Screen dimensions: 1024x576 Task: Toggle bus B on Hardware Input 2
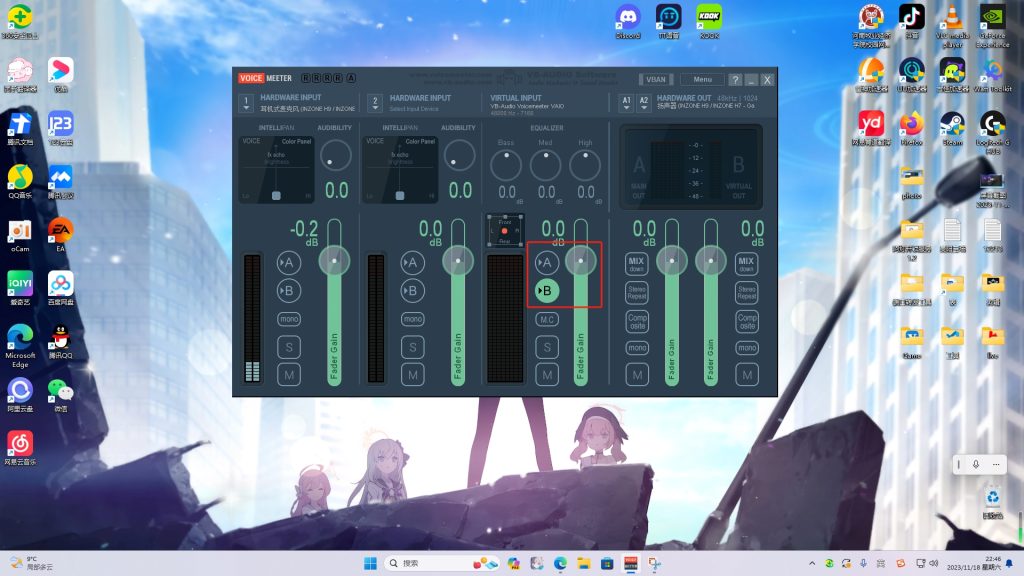tap(412, 291)
